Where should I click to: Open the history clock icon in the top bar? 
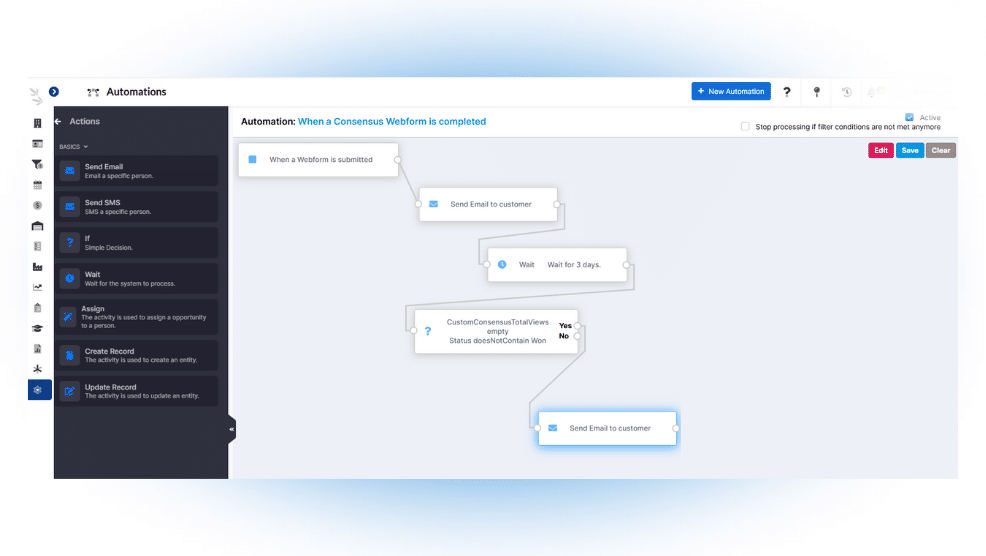point(847,92)
